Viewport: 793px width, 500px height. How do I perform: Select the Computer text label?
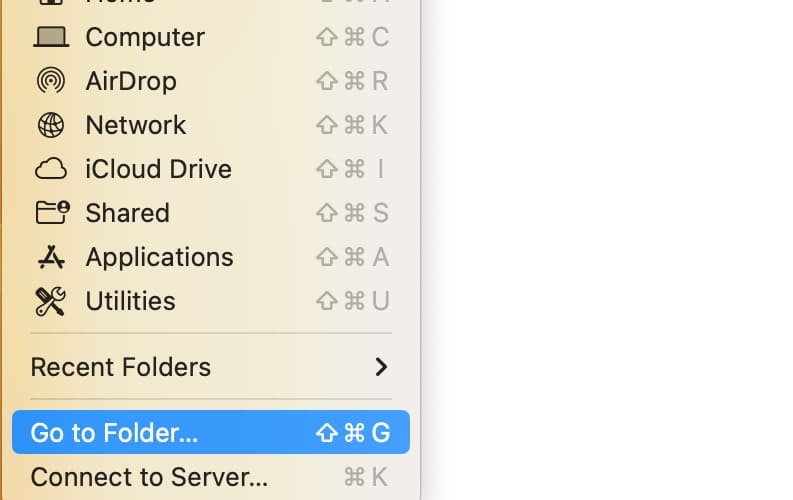point(145,37)
